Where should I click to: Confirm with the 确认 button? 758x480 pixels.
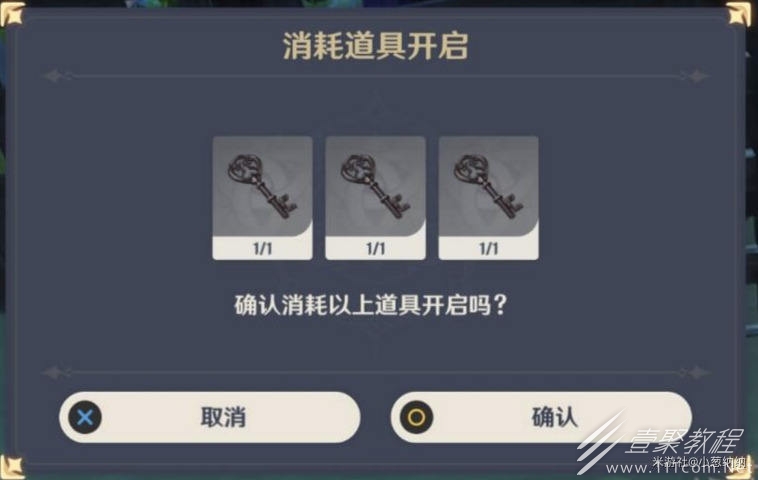click(x=541, y=417)
